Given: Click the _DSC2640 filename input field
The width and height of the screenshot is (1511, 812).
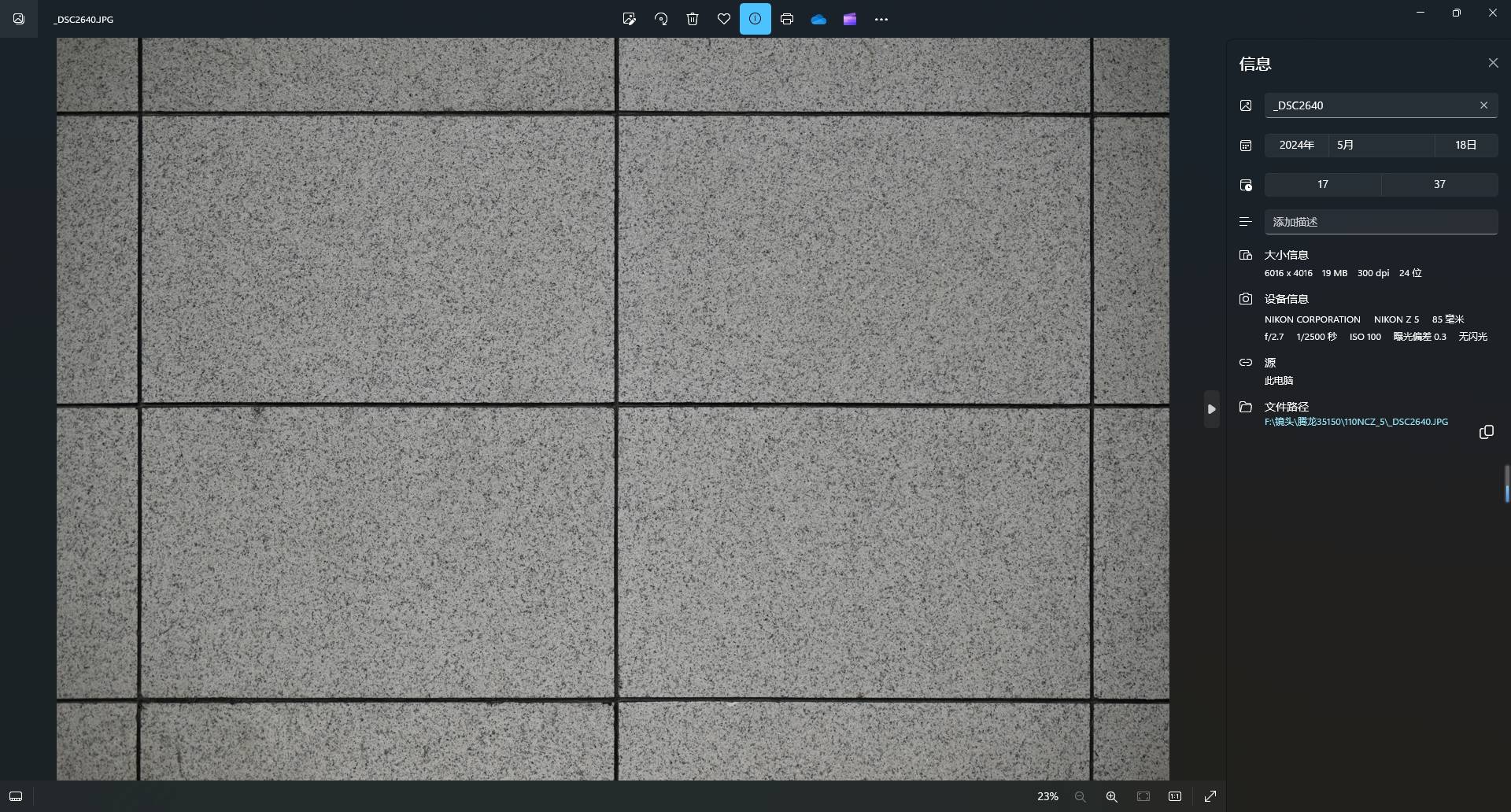Looking at the screenshot, I should [1369, 105].
